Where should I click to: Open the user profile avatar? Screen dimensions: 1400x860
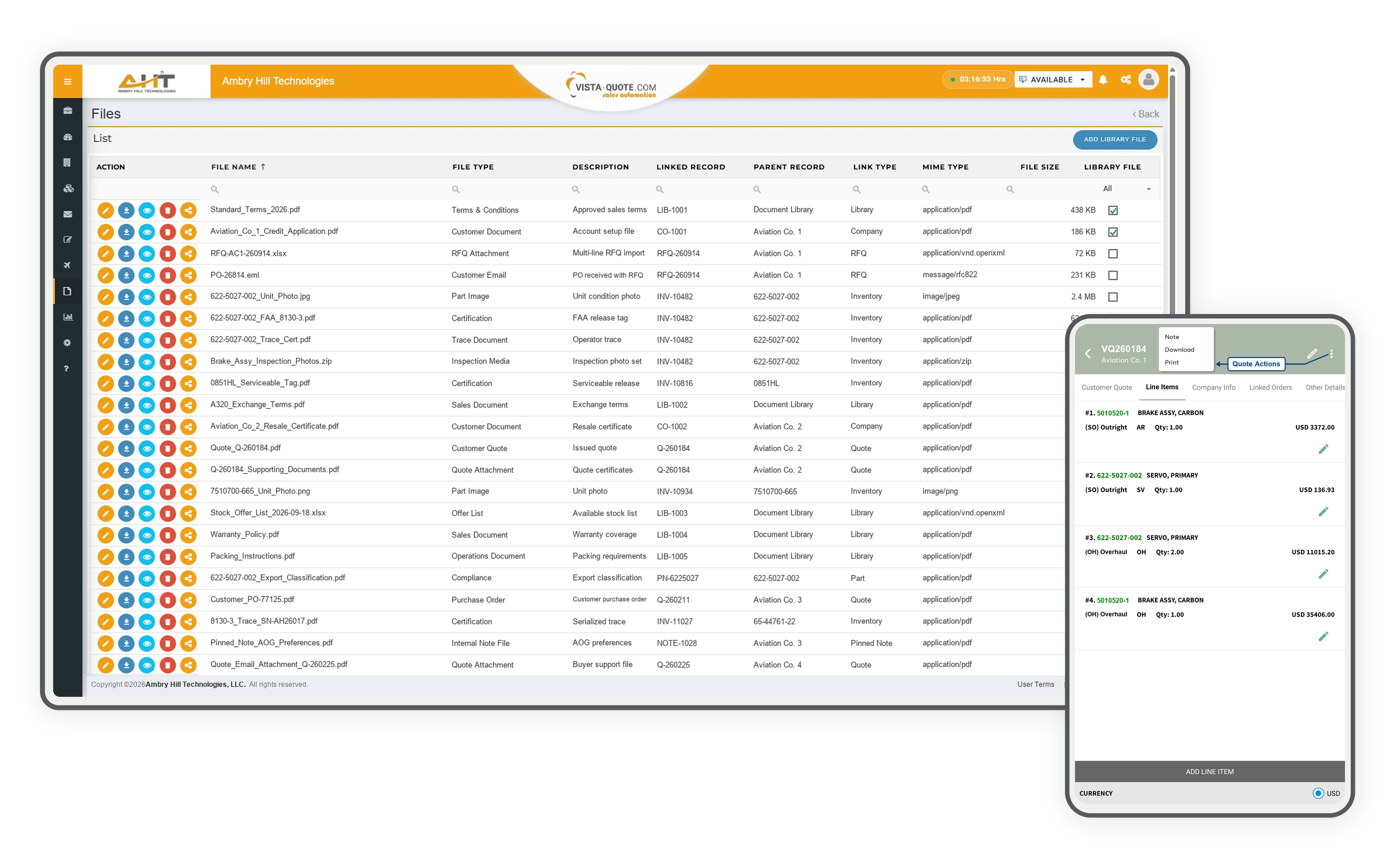coord(1148,79)
